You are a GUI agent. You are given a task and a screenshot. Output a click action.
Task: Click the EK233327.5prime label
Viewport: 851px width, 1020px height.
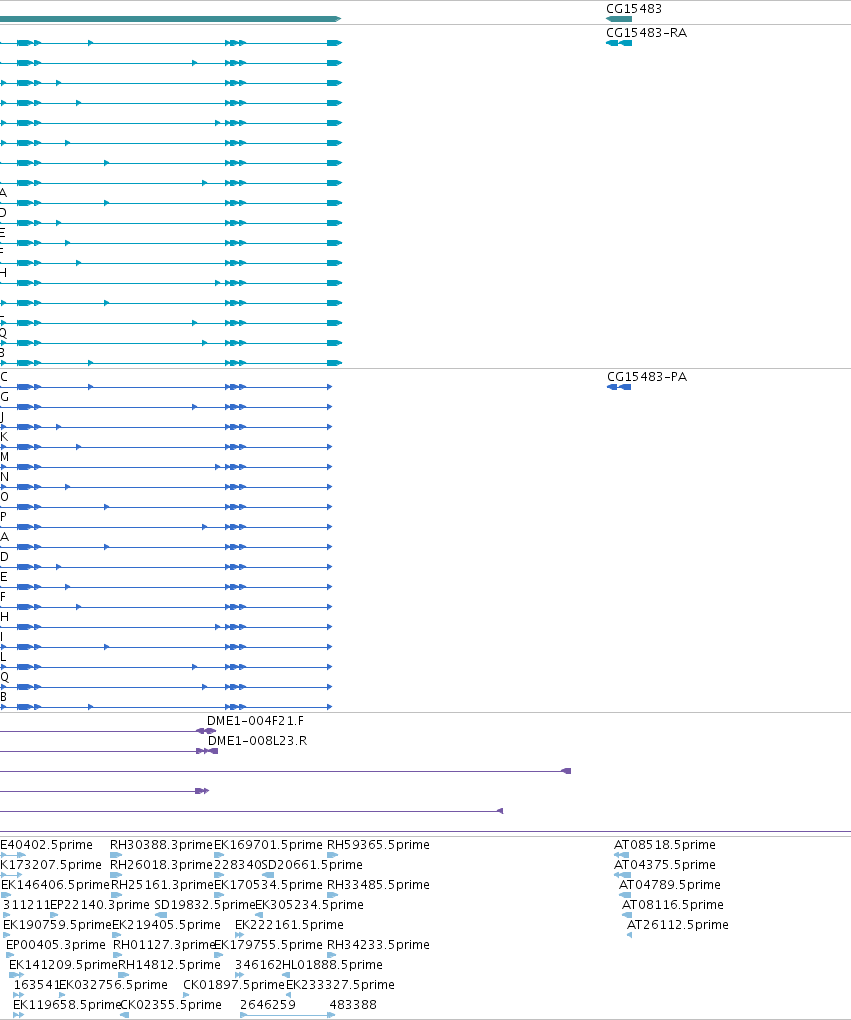coord(340,985)
